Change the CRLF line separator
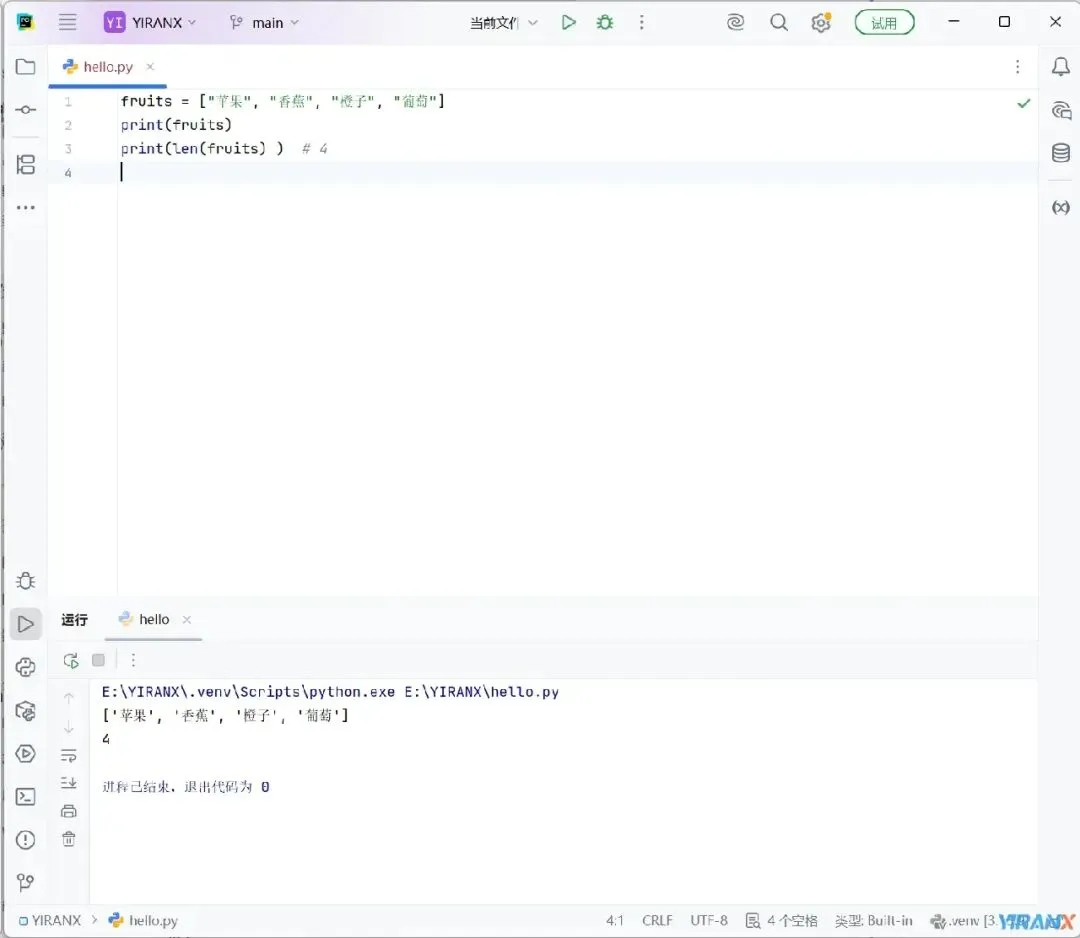This screenshot has width=1080, height=938. pyautogui.click(x=657, y=920)
